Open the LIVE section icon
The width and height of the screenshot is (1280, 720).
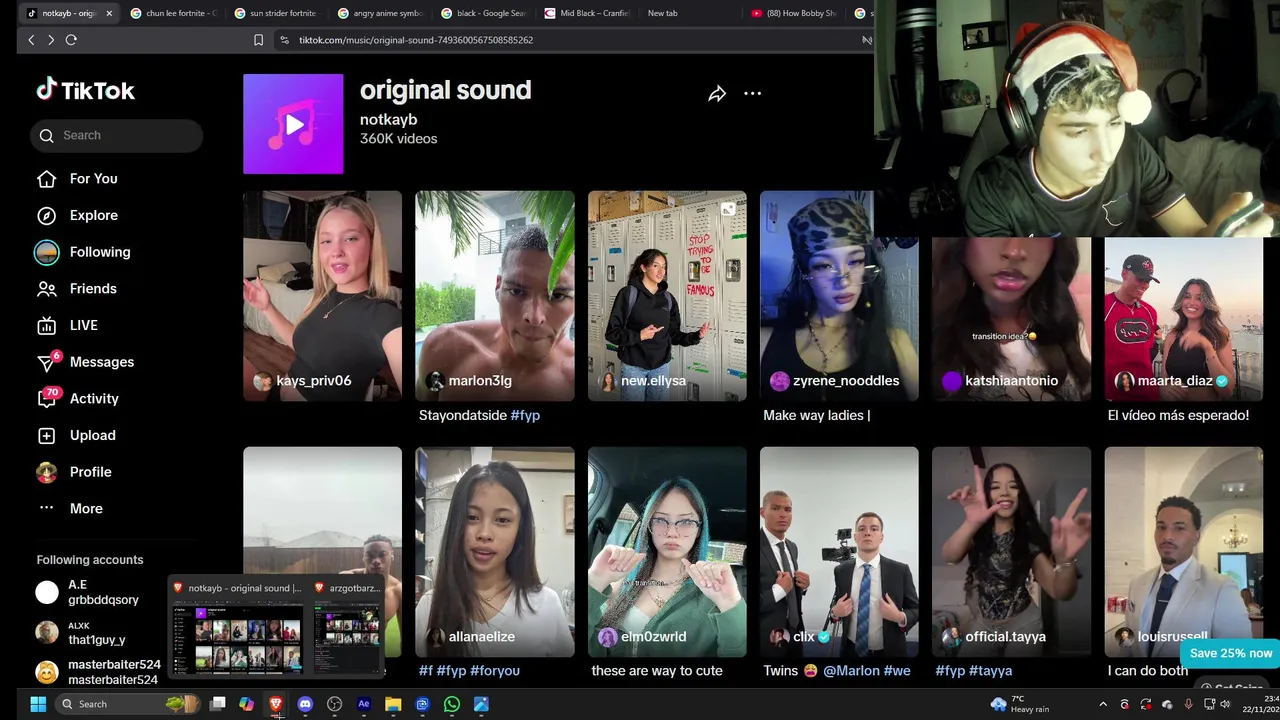coord(47,325)
